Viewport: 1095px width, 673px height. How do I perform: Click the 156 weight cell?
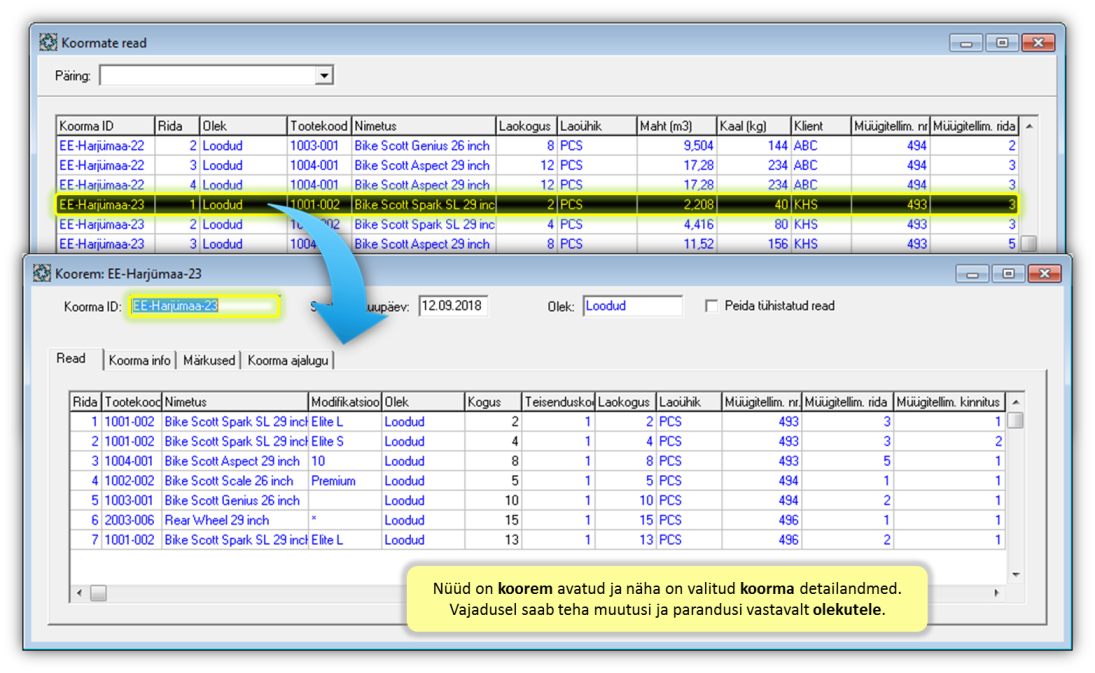pyautogui.click(x=754, y=244)
